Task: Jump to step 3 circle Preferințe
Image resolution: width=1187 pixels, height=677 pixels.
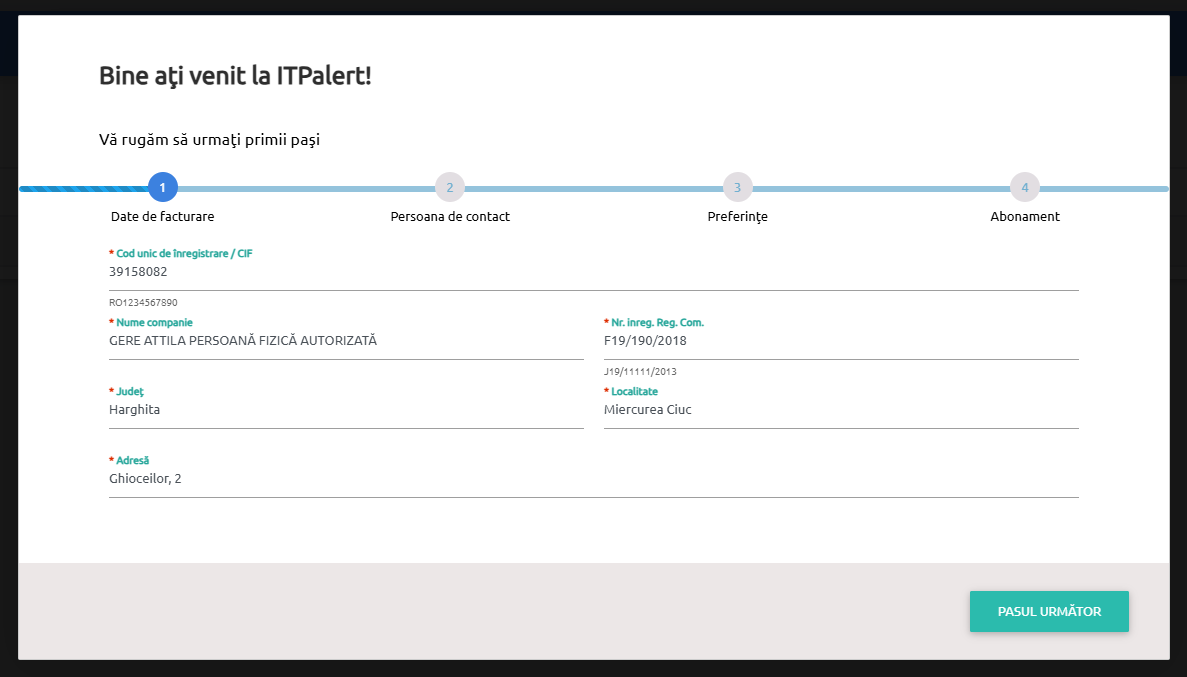Action: (737, 187)
